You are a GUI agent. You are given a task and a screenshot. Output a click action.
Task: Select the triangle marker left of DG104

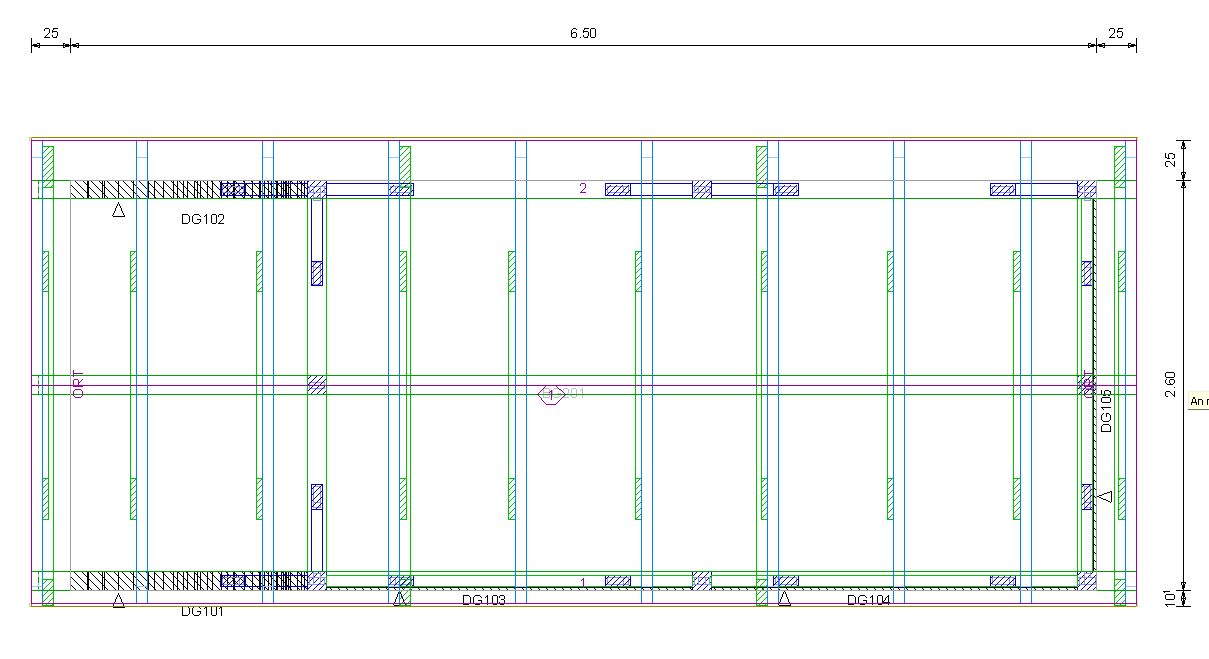click(784, 598)
